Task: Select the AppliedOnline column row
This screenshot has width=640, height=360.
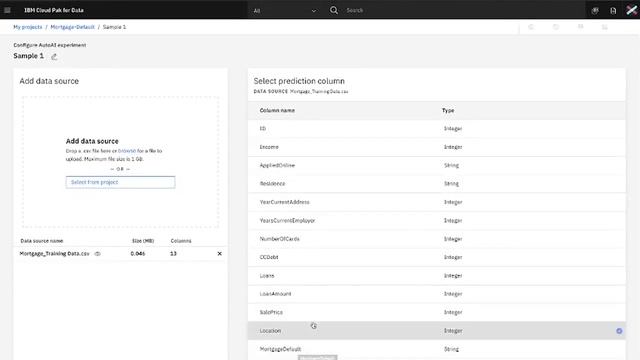Action: click(436, 165)
